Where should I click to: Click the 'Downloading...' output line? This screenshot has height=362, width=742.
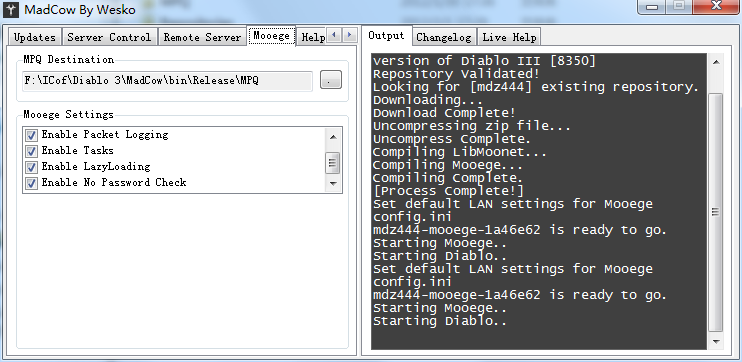tap(428, 100)
